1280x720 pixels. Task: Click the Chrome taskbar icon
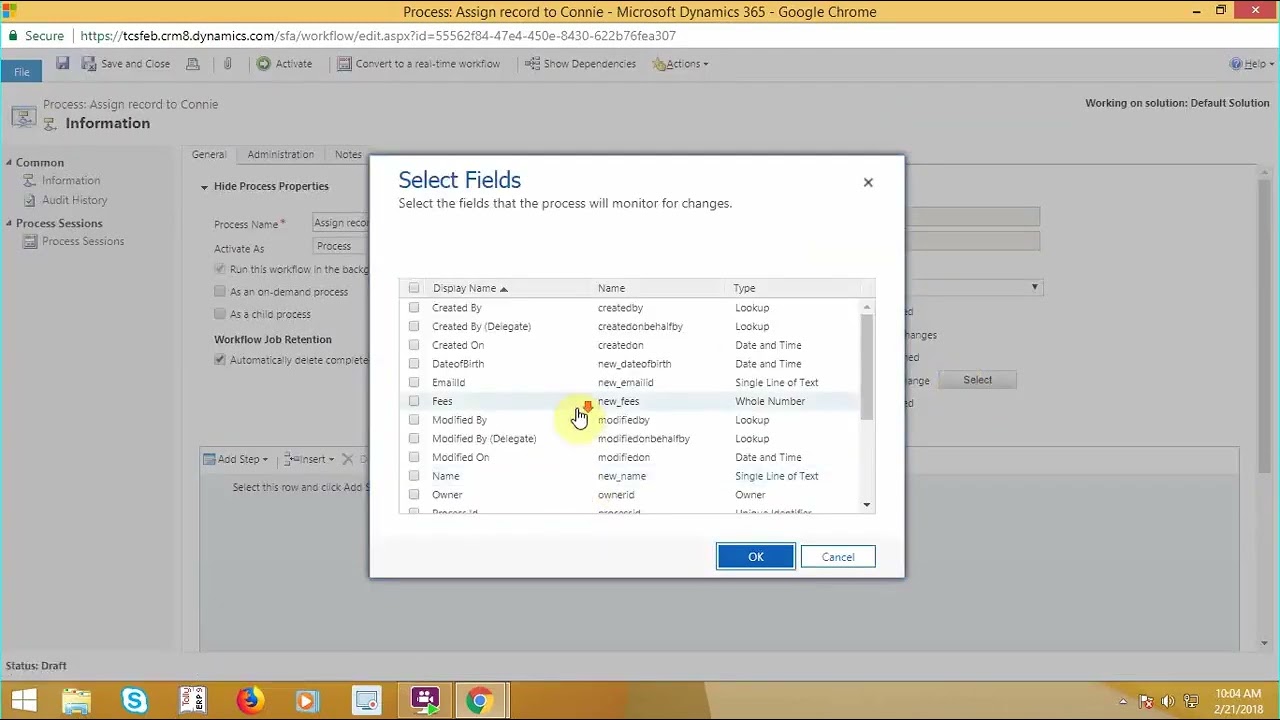coord(480,700)
